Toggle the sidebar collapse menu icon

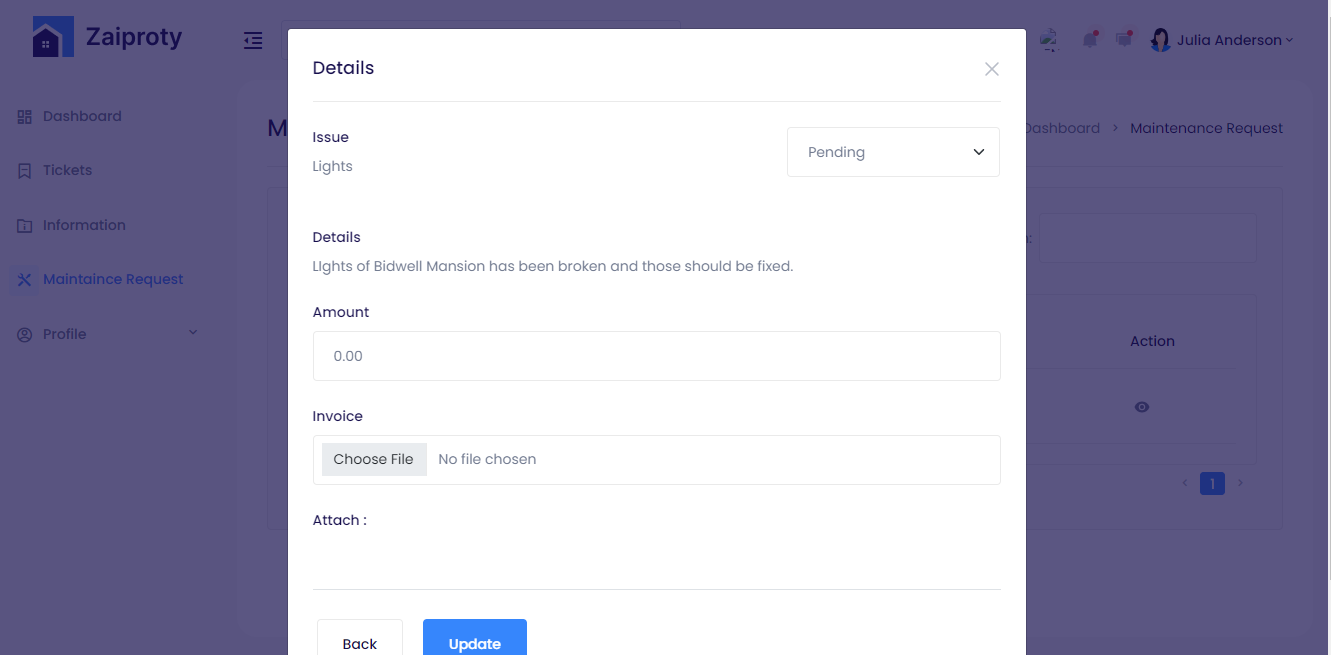tap(253, 41)
